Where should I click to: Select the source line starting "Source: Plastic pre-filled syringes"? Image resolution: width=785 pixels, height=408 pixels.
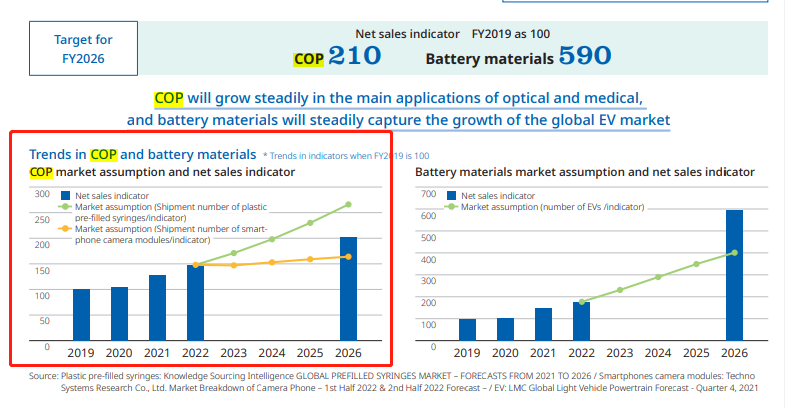392,376
